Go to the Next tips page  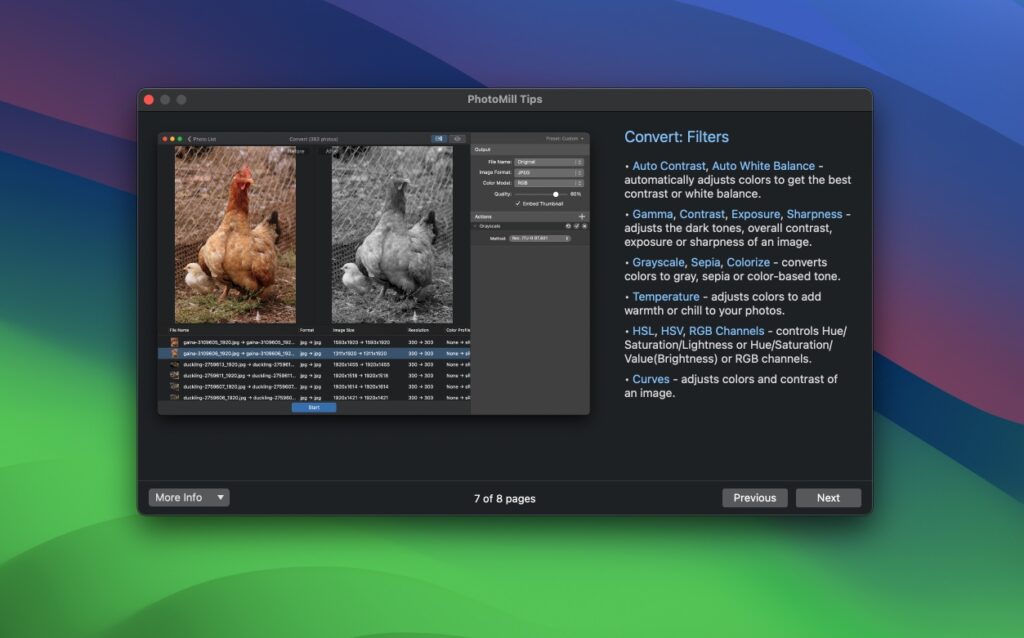click(x=828, y=497)
